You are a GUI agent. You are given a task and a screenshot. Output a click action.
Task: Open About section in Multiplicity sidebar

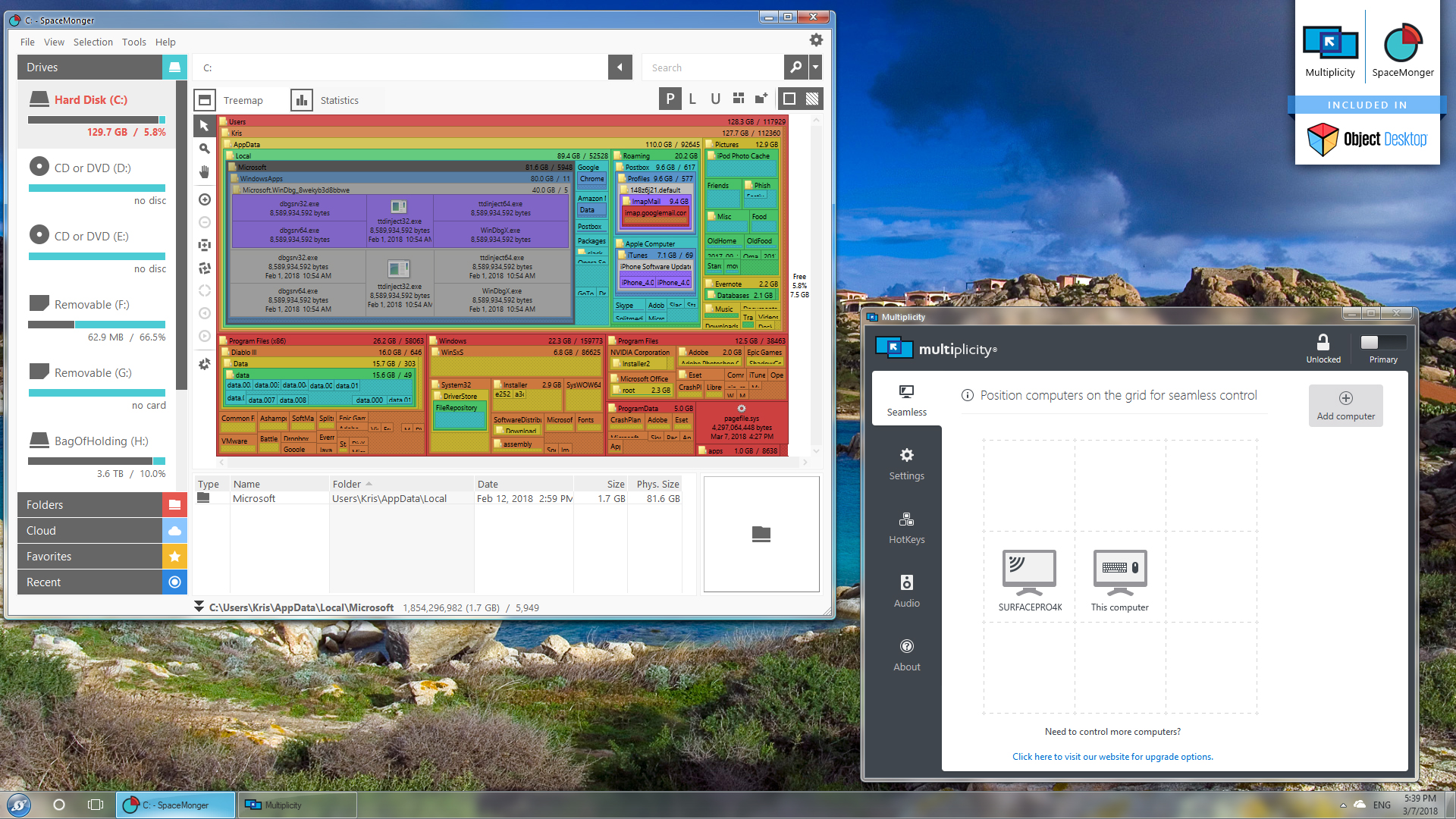click(x=907, y=656)
